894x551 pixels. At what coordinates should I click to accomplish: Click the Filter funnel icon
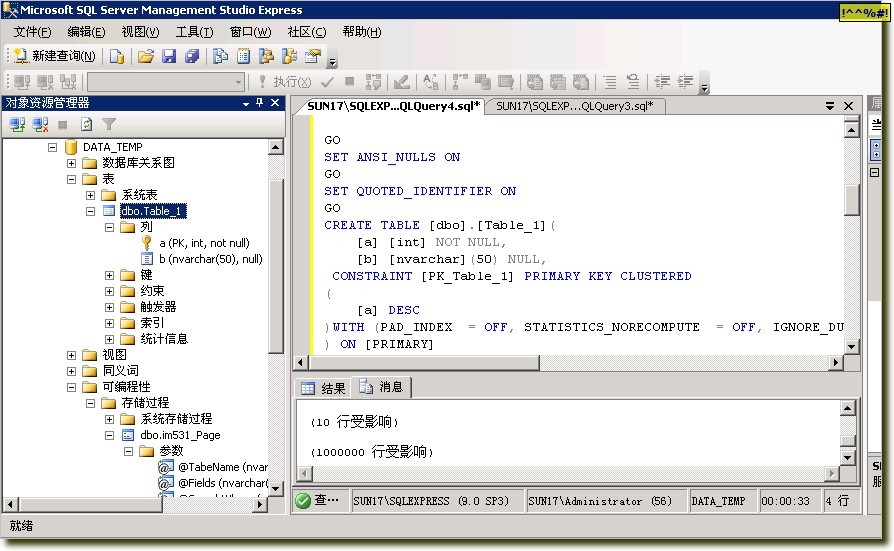click(109, 125)
